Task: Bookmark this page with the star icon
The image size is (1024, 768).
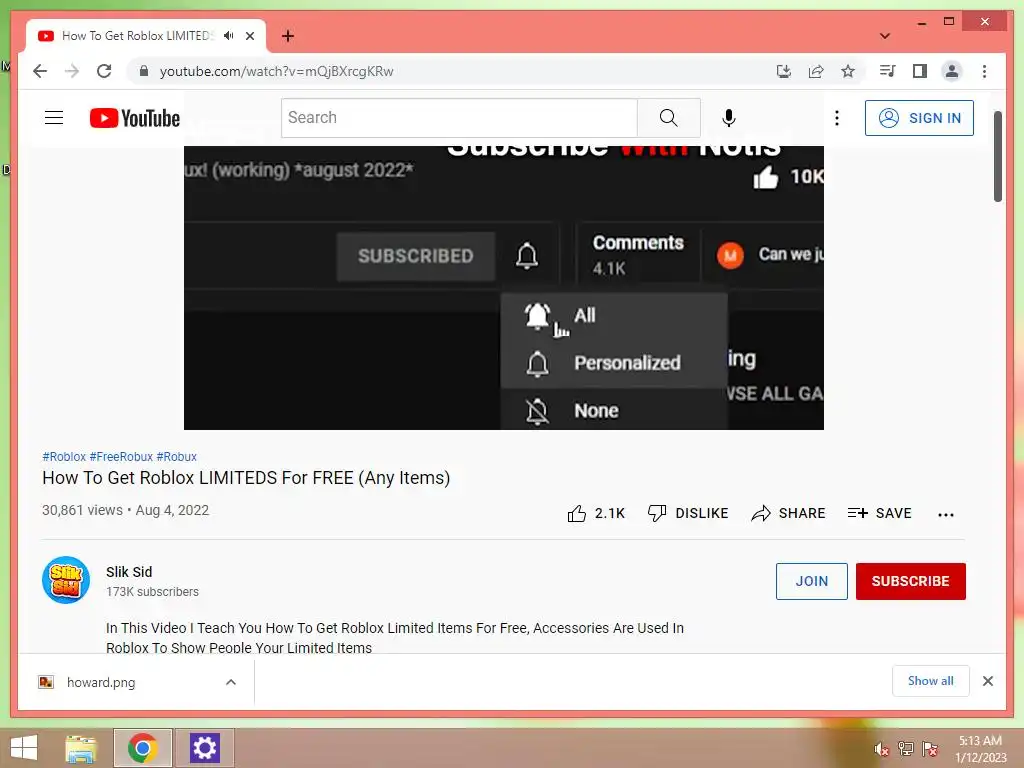Action: coord(848,71)
